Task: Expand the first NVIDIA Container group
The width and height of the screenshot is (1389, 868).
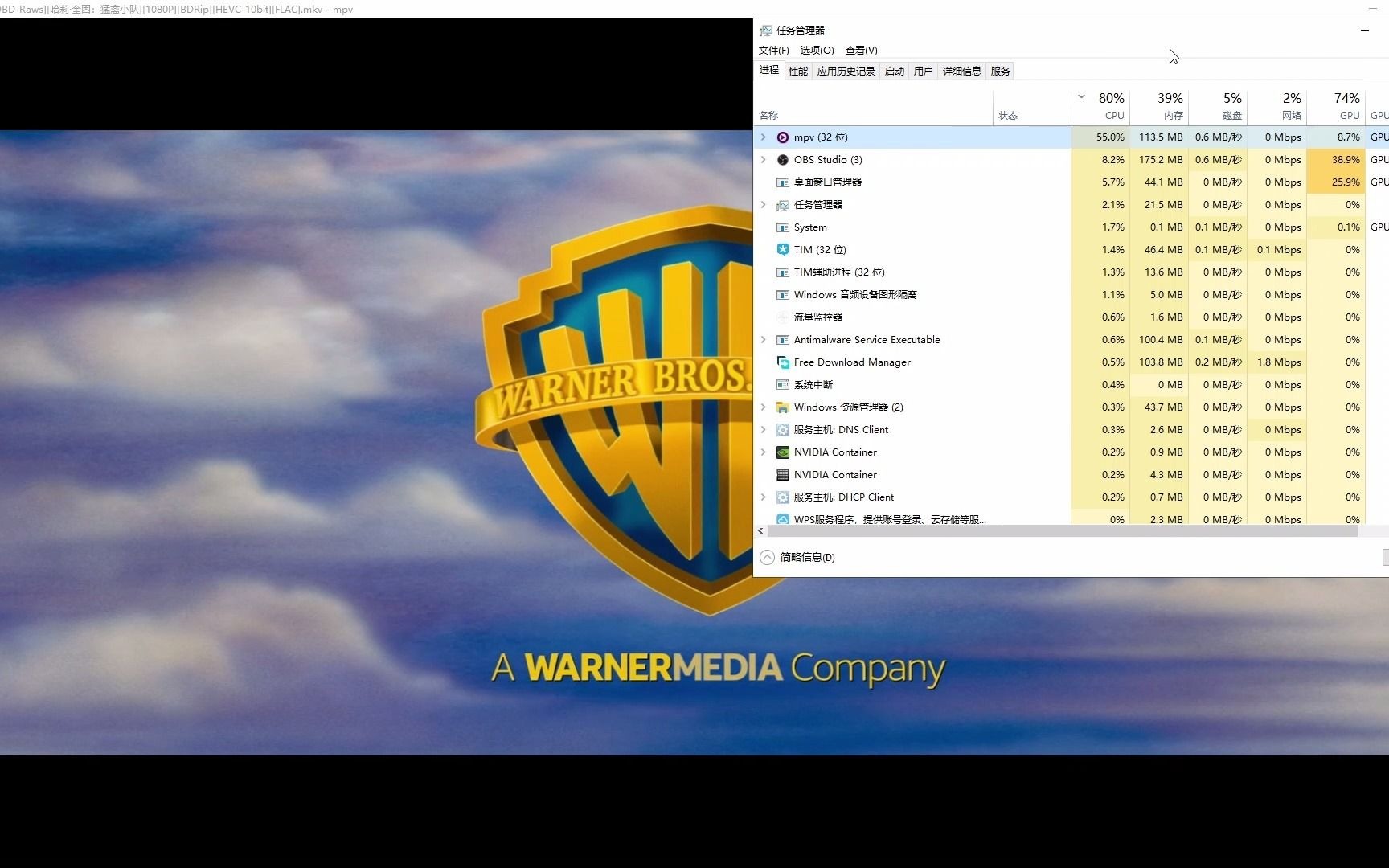Action: [763, 452]
